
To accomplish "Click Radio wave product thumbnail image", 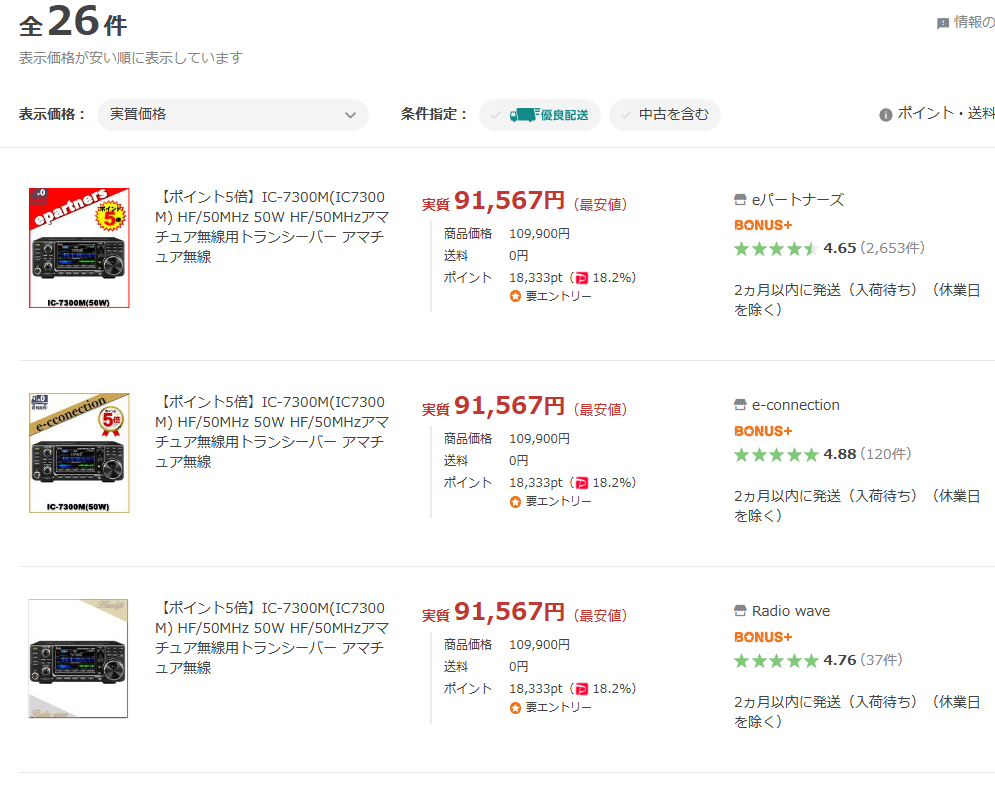I will click(x=78, y=659).
